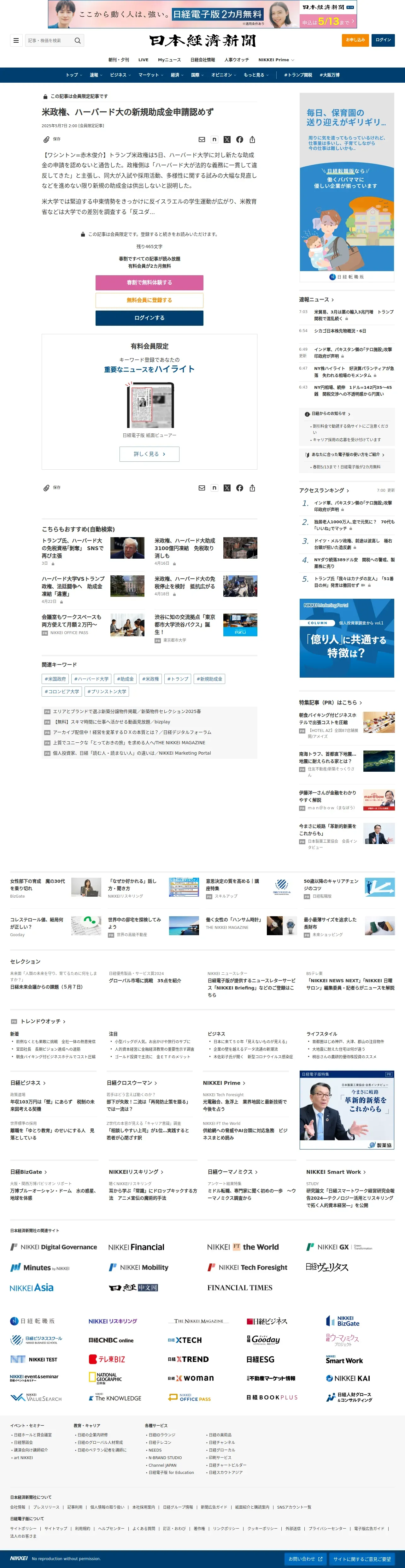Click the 無料会員に登録する button
The image size is (405, 1568).
pos(149,300)
